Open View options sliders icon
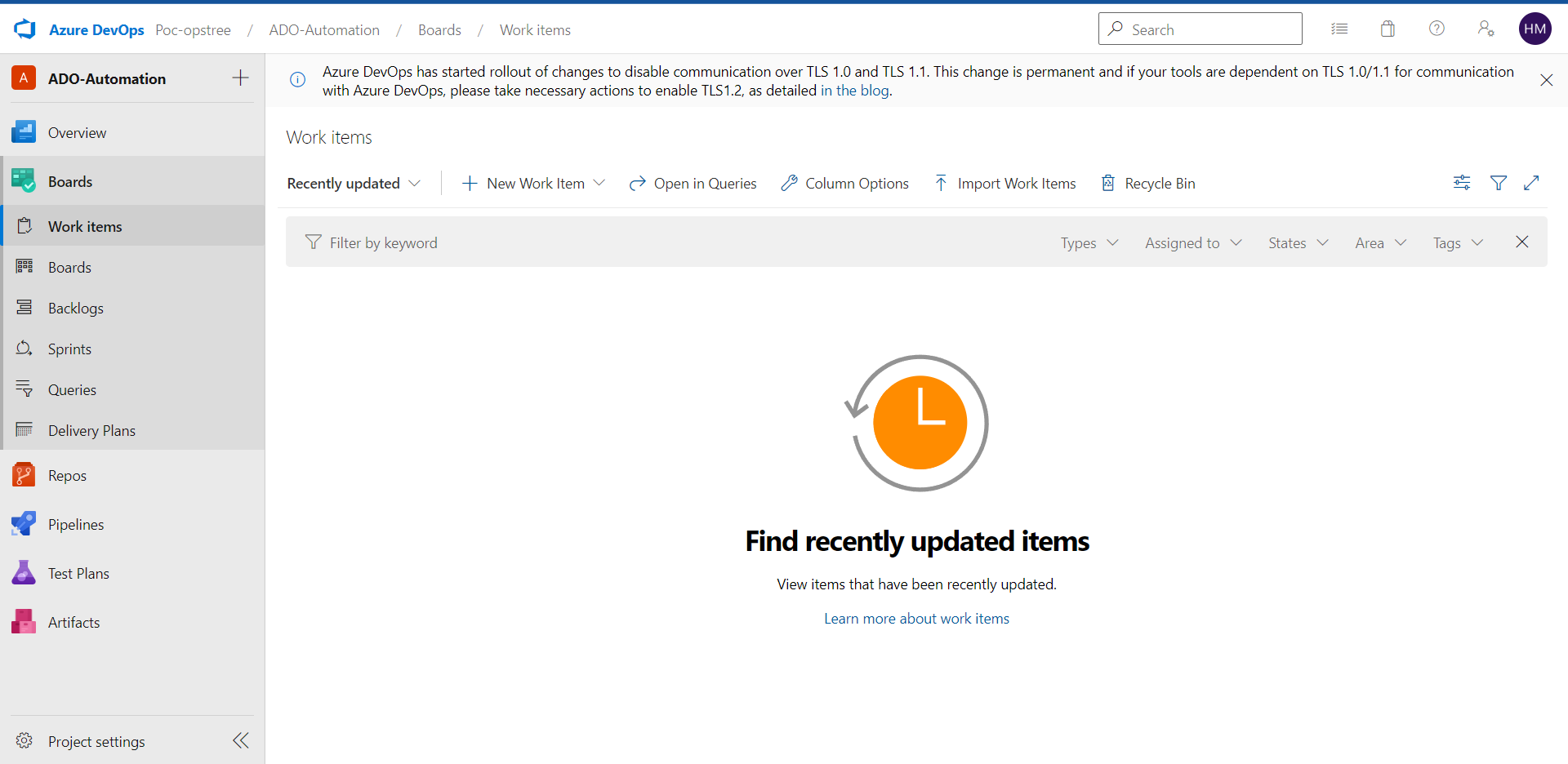The image size is (1568, 764). (1462, 183)
